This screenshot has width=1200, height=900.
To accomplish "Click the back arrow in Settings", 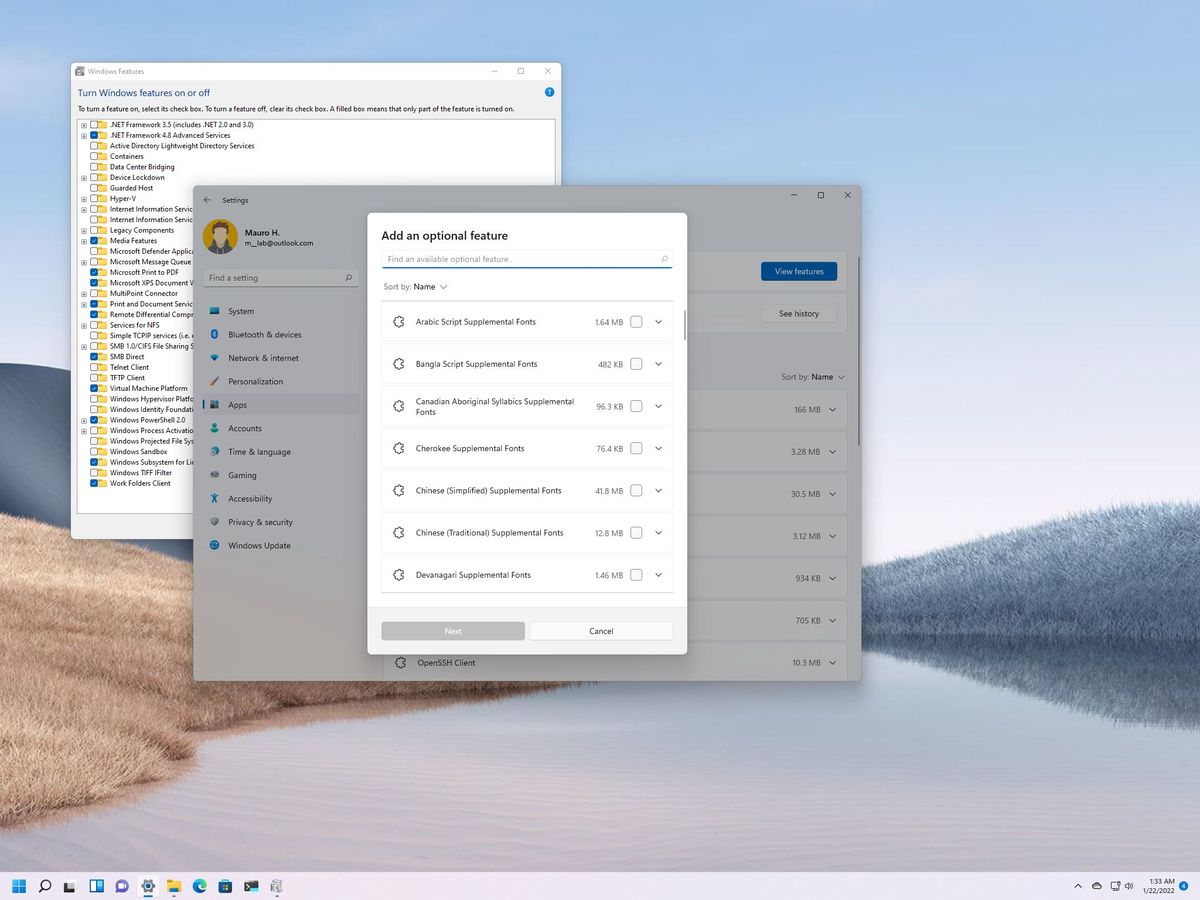I will (208, 199).
